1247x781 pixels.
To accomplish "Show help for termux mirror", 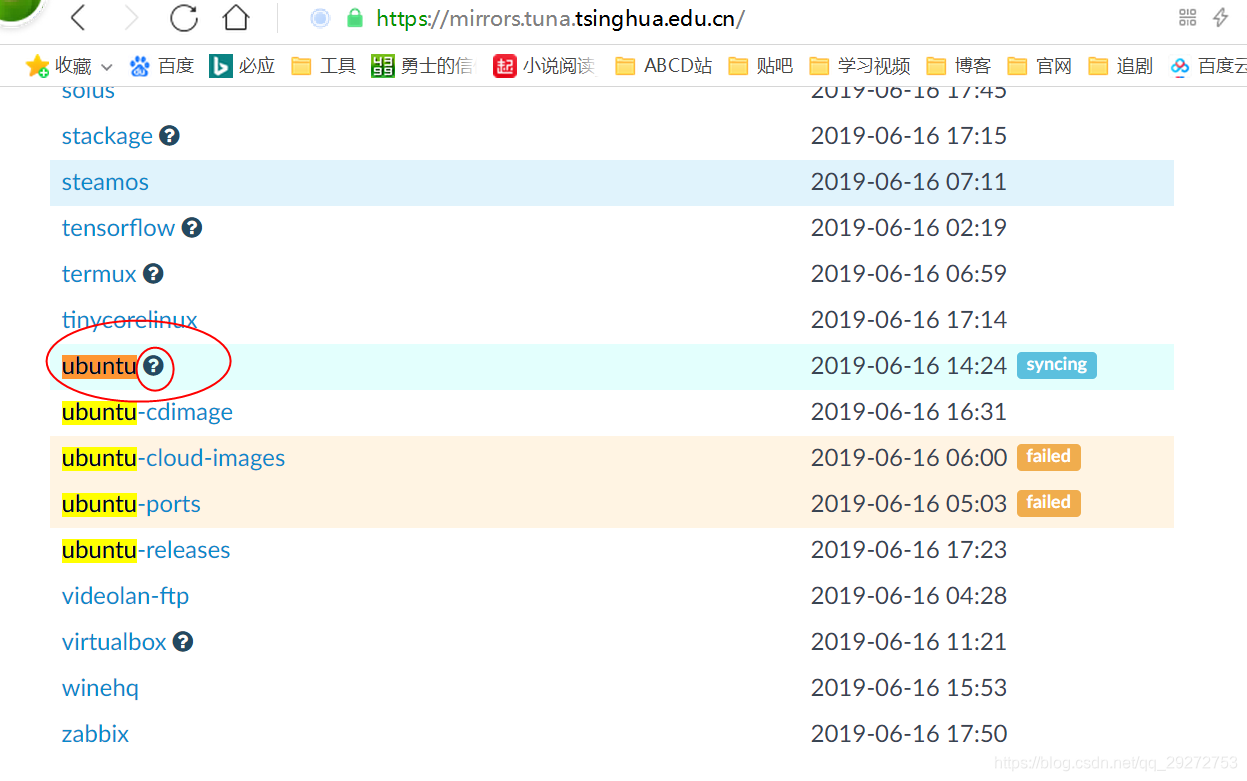I will 153,274.
